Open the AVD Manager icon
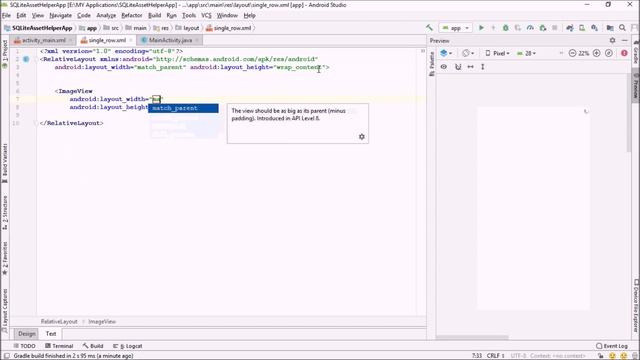640x360 pixels. pyautogui.click(x=582, y=28)
